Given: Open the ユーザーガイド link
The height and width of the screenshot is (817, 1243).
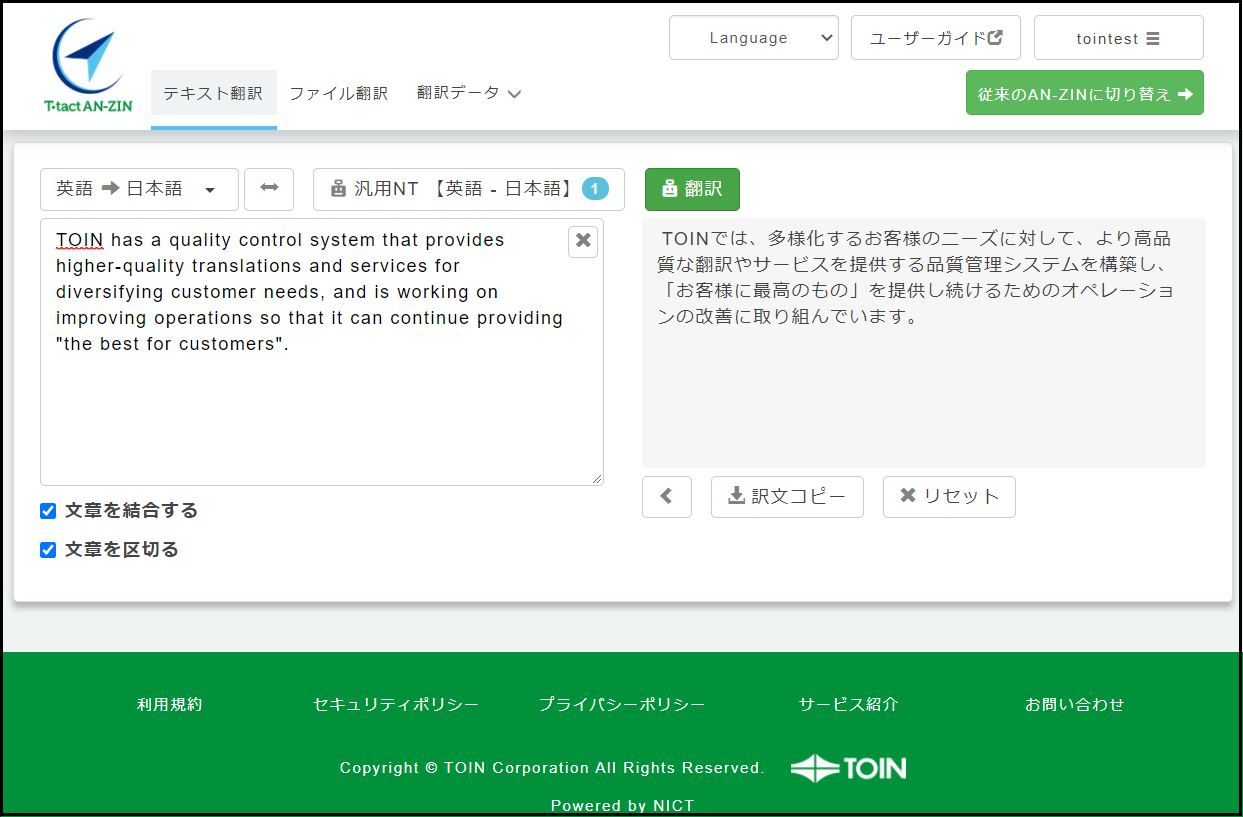Looking at the screenshot, I should (x=936, y=38).
